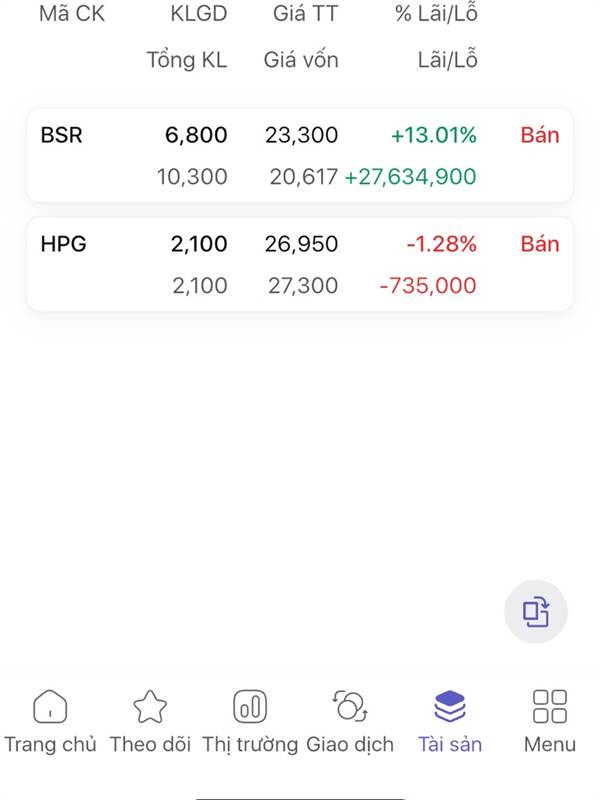600x800 pixels.
Task: Open the Thị trường chart icon
Action: click(x=250, y=707)
